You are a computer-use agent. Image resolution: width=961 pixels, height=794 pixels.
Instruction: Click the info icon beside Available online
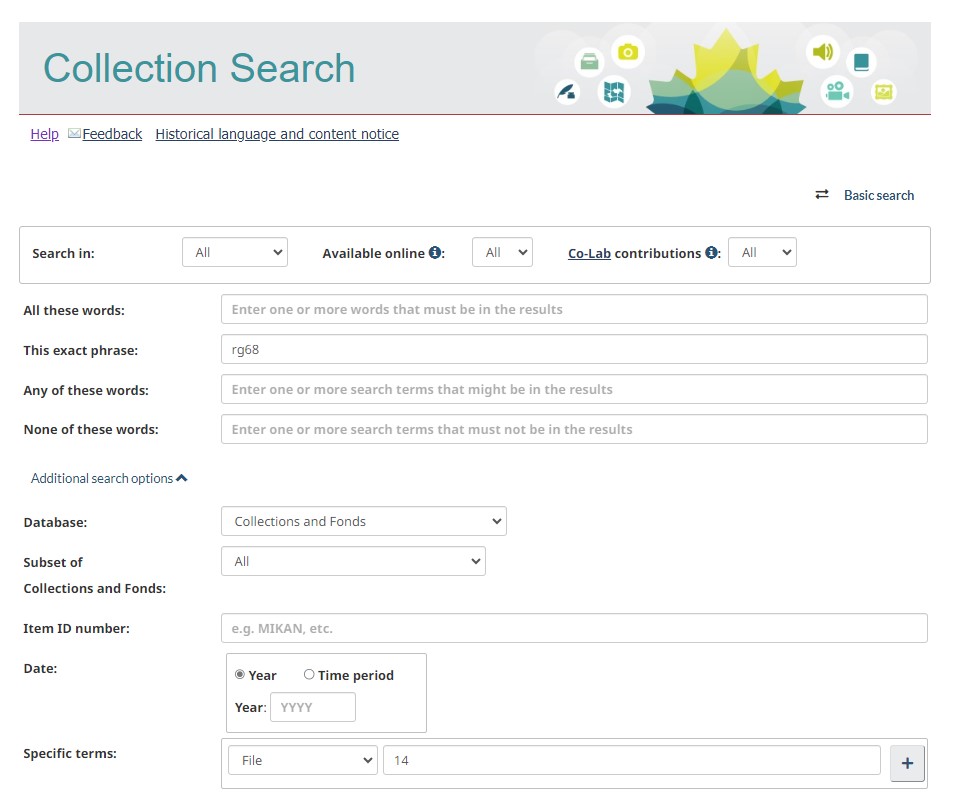[435, 253]
